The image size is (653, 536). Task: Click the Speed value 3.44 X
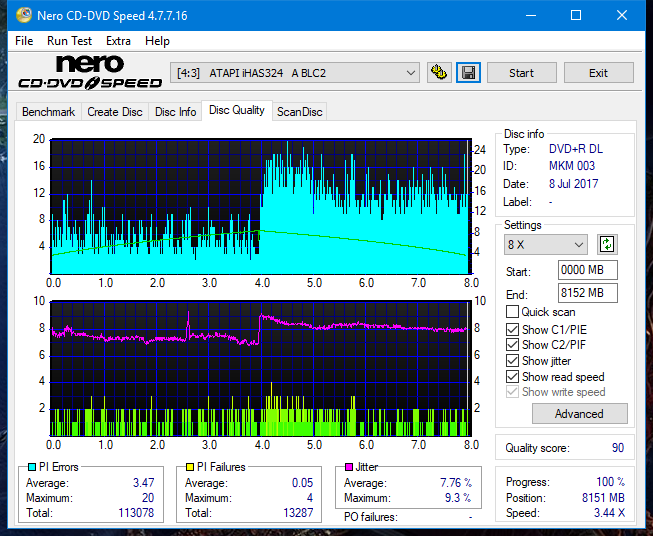609,513
